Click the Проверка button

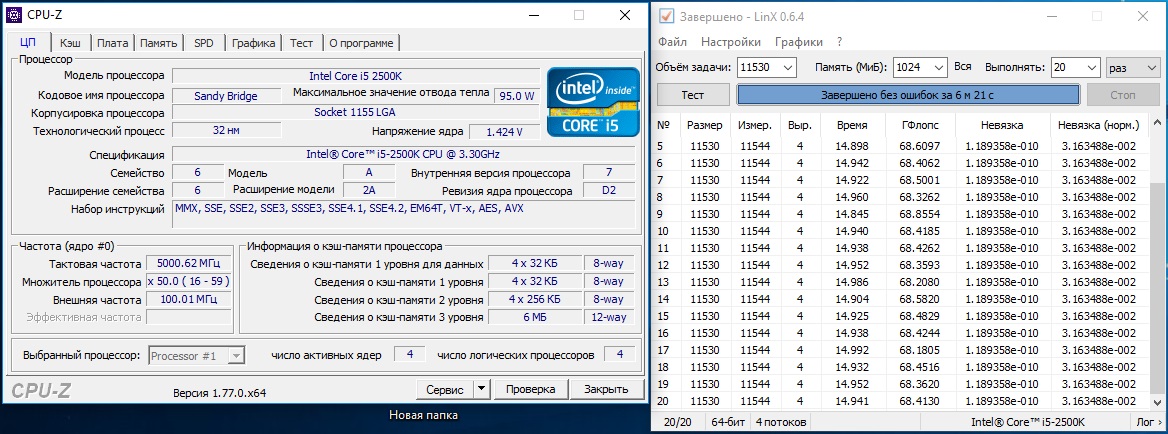(x=530, y=389)
